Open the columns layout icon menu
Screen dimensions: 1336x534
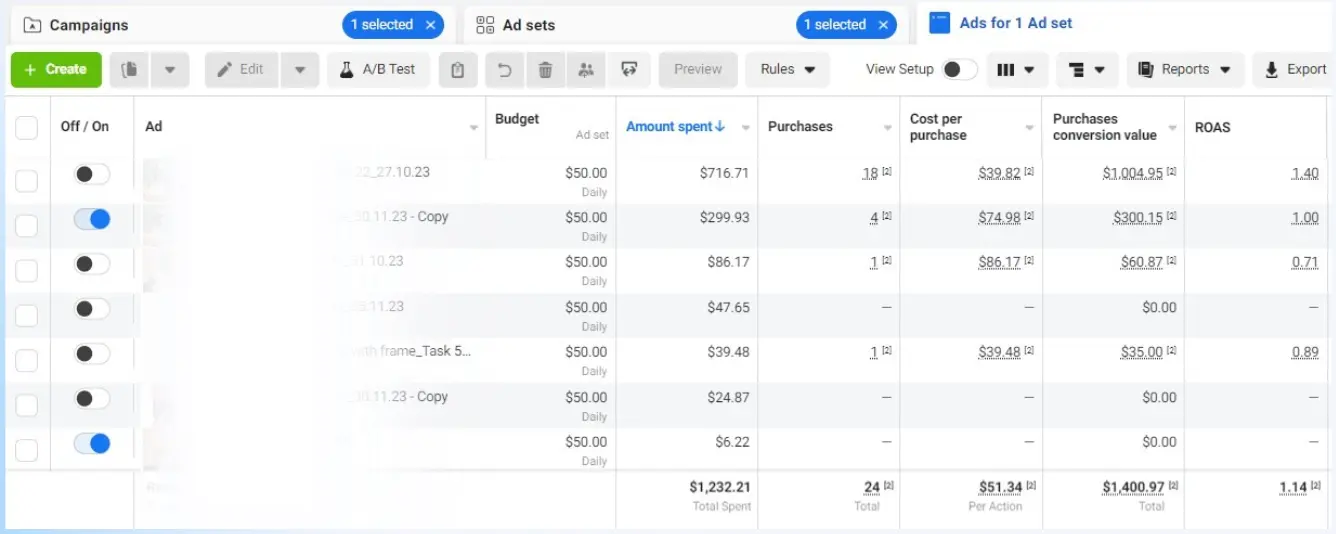click(1015, 70)
